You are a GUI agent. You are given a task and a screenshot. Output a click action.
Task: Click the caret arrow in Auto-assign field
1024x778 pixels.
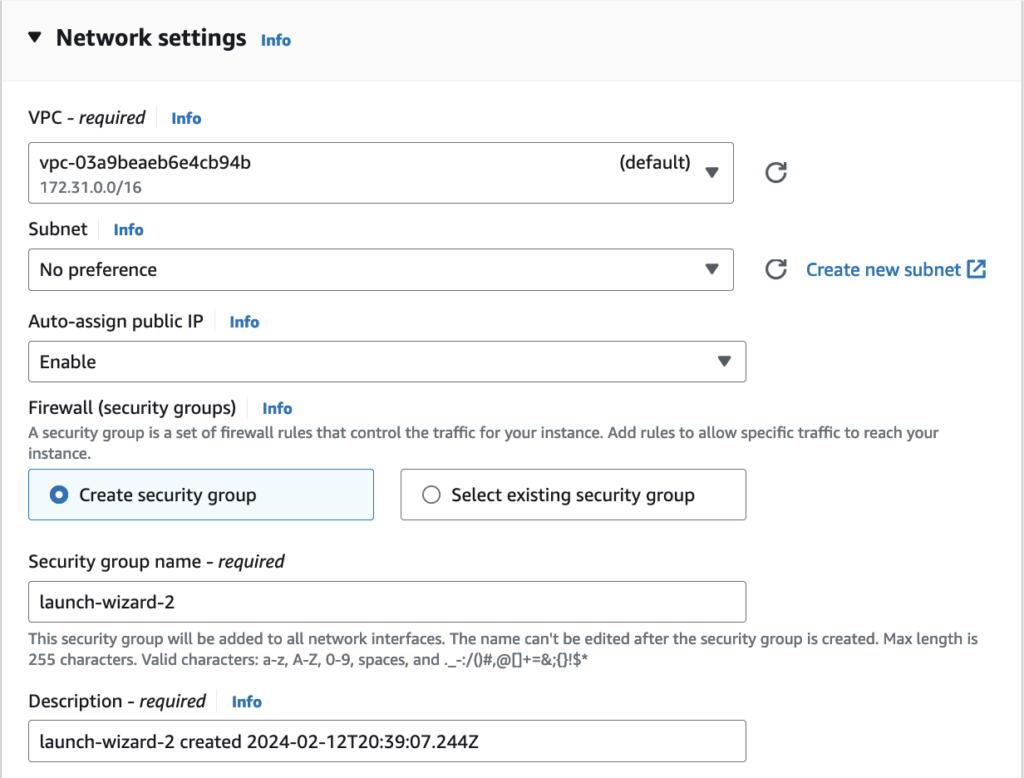(724, 362)
